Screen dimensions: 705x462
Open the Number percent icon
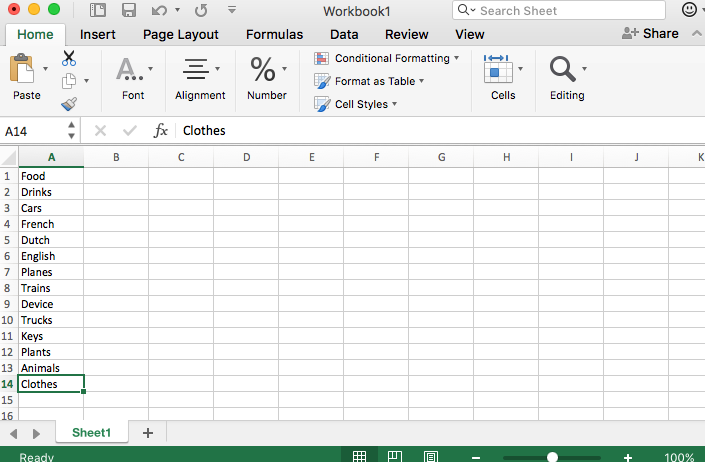[x=263, y=69]
